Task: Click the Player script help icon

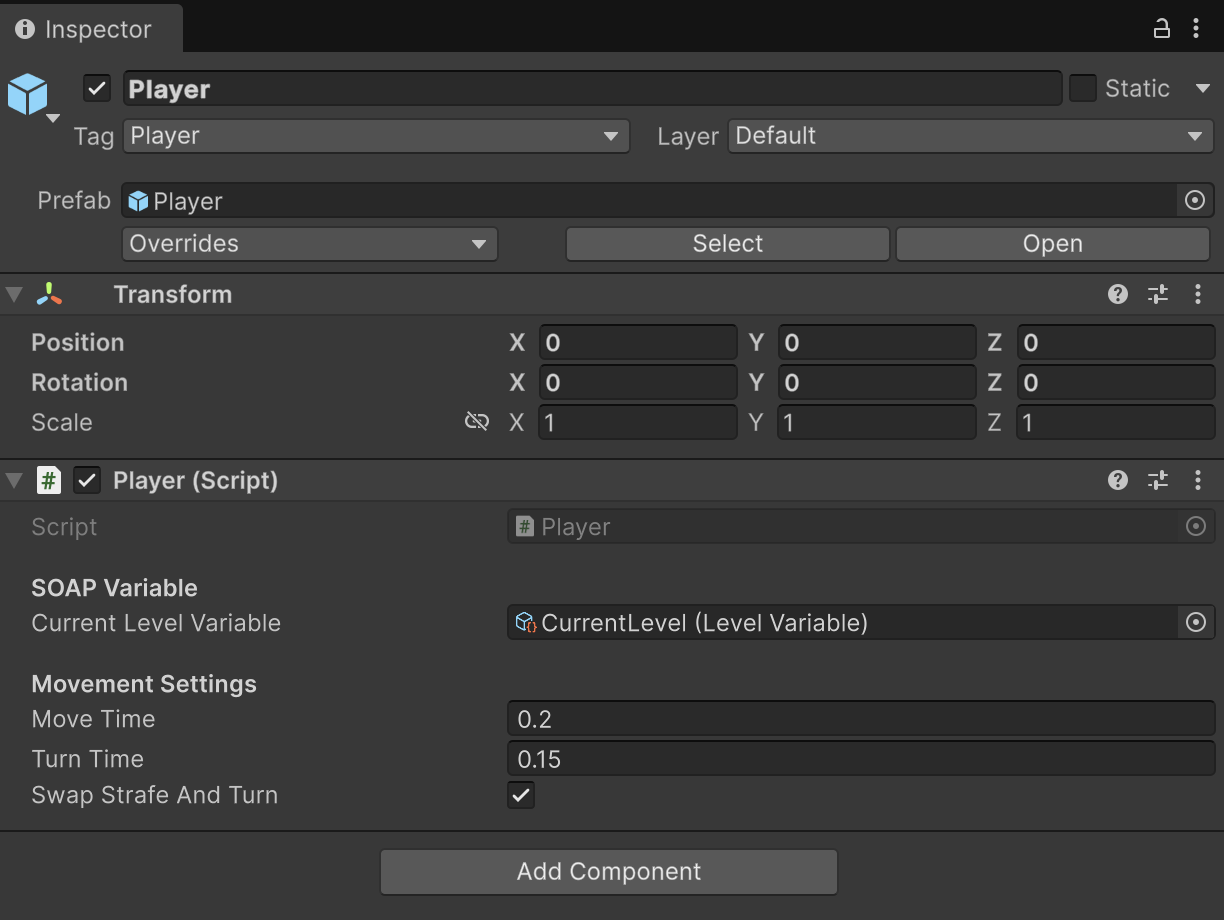Action: tap(1118, 481)
